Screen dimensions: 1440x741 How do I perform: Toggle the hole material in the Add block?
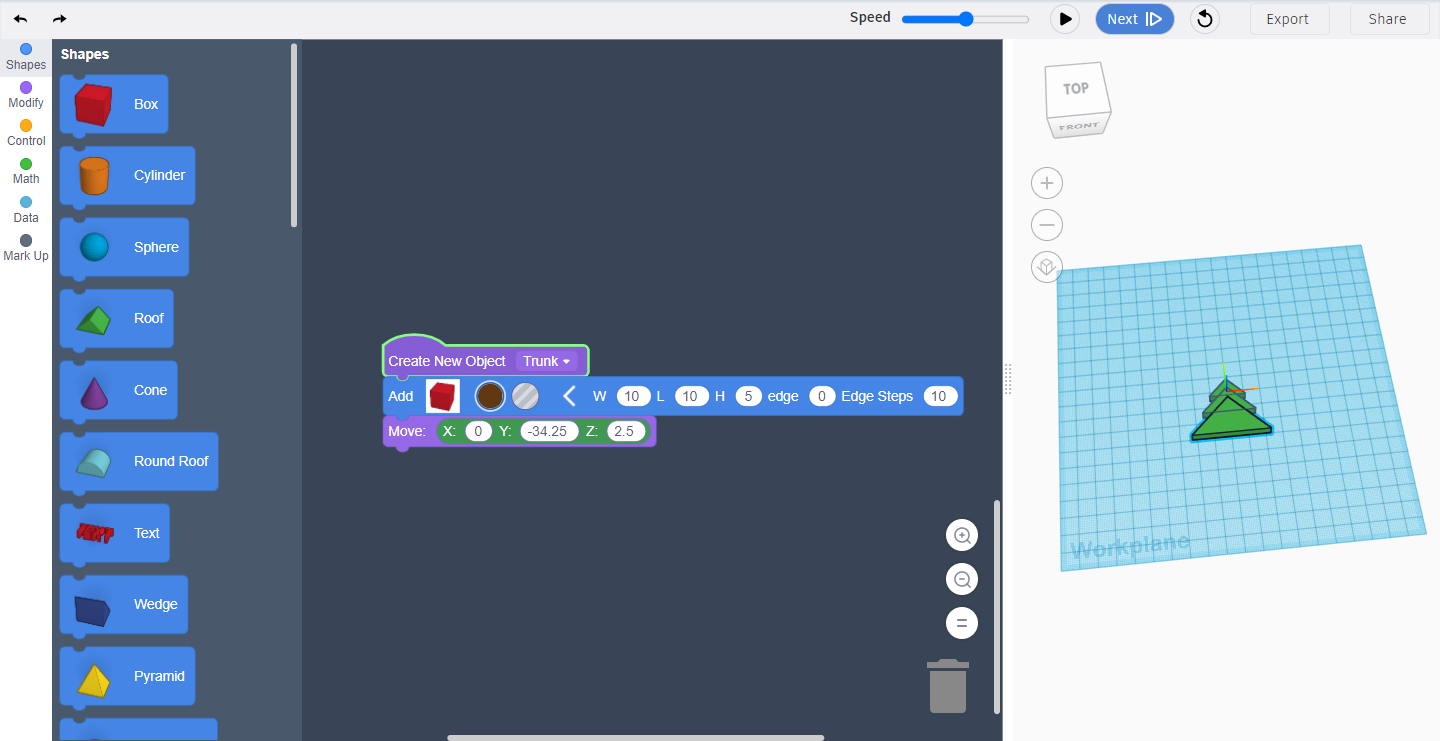[x=525, y=395]
